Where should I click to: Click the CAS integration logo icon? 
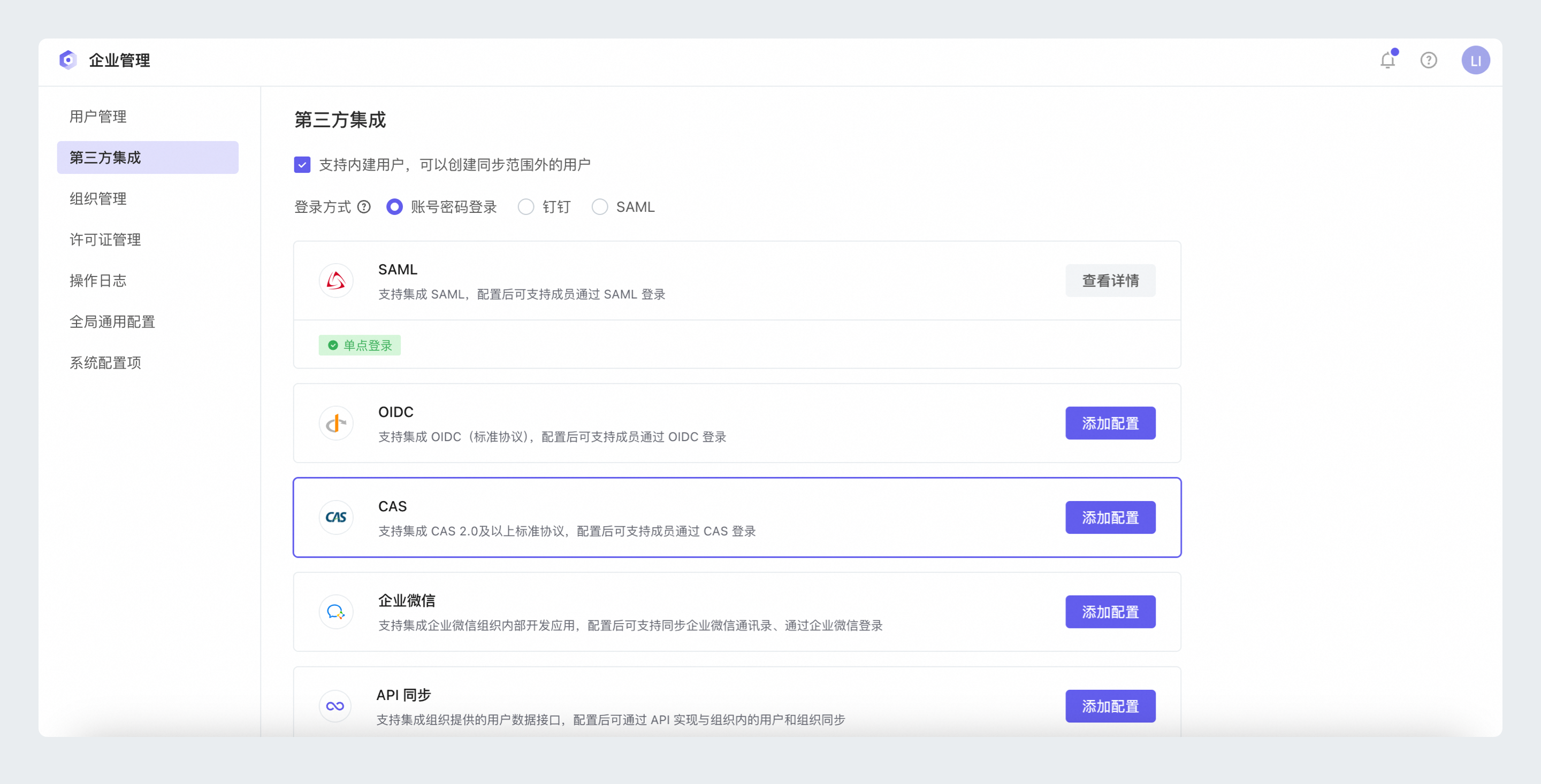click(335, 517)
